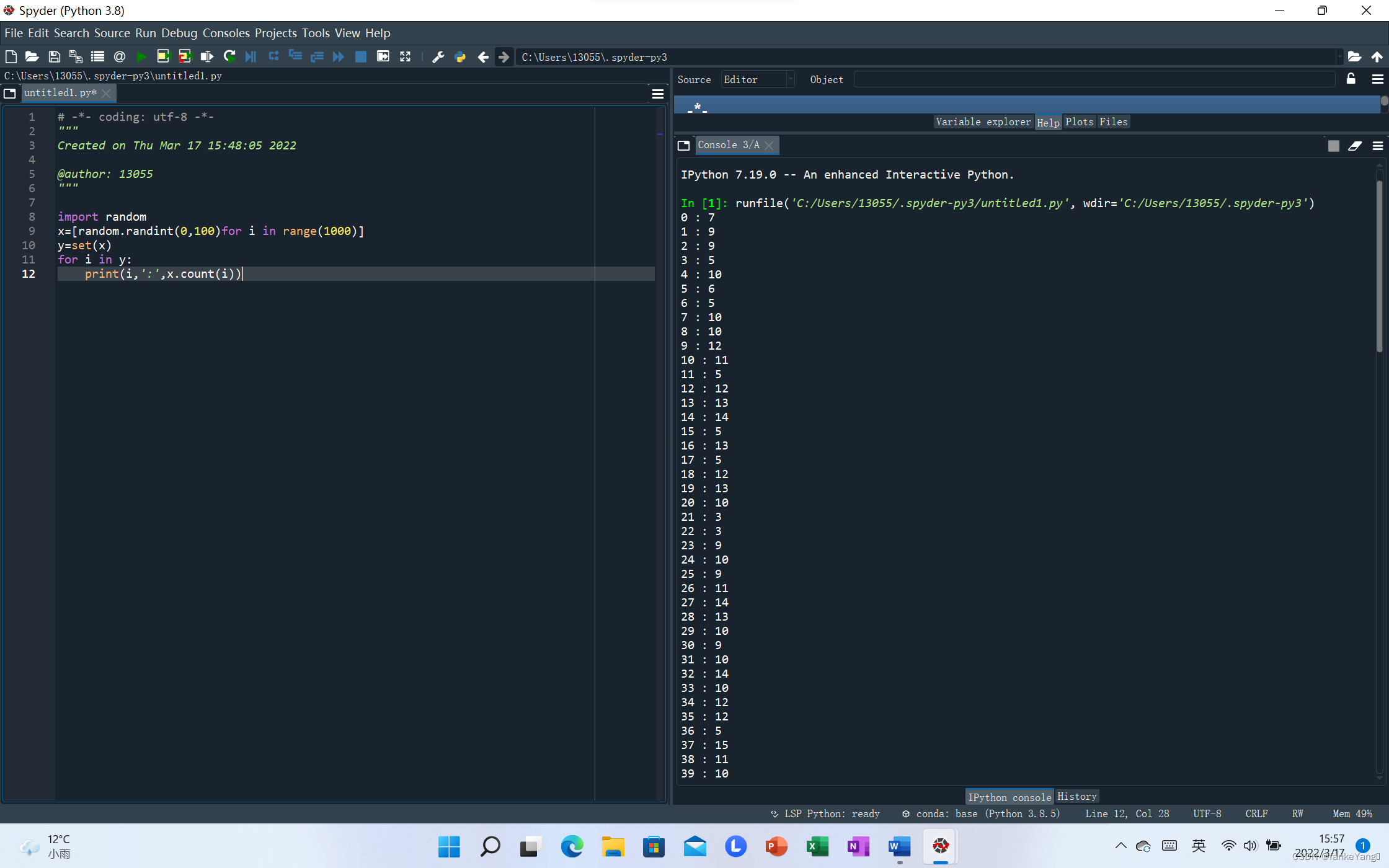Click the Object input field

point(1094,79)
